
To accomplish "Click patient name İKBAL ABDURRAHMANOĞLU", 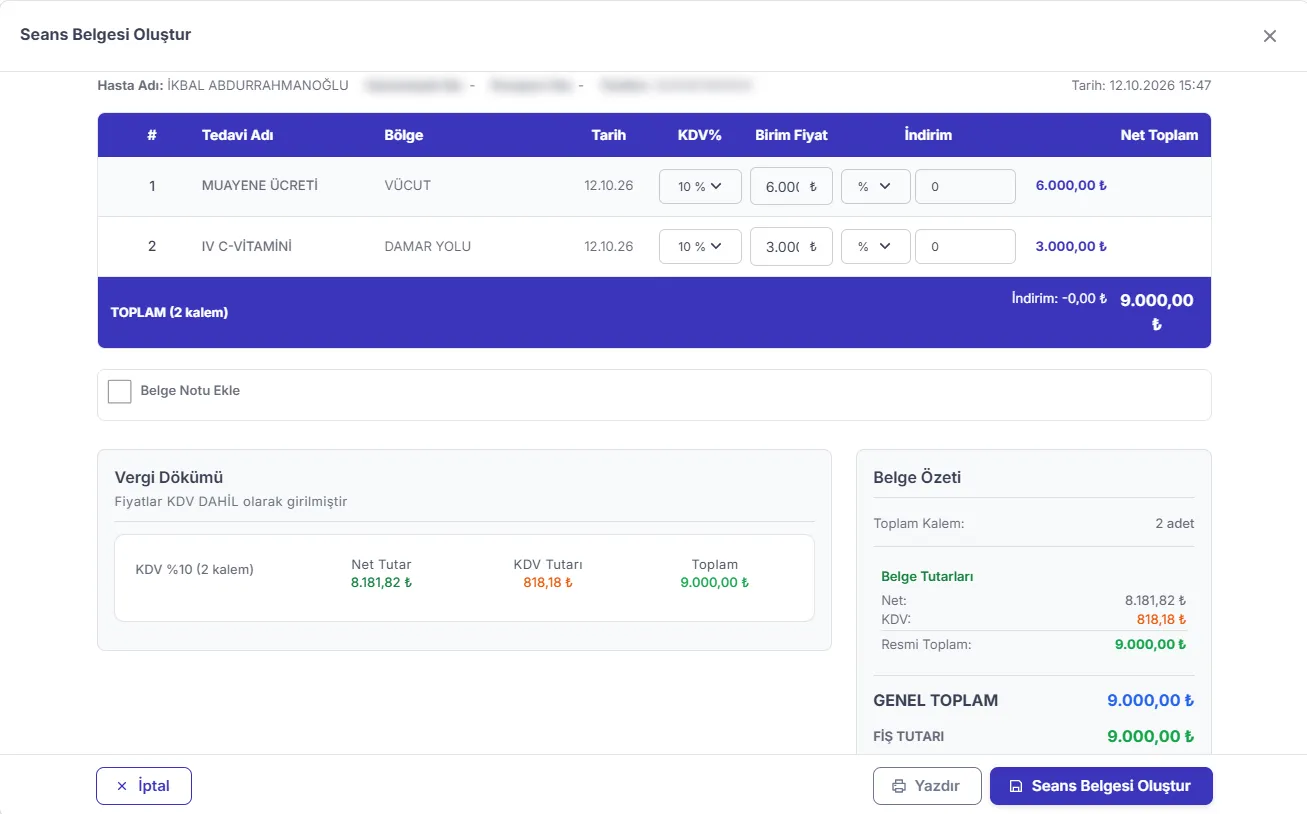I will pos(258,86).
